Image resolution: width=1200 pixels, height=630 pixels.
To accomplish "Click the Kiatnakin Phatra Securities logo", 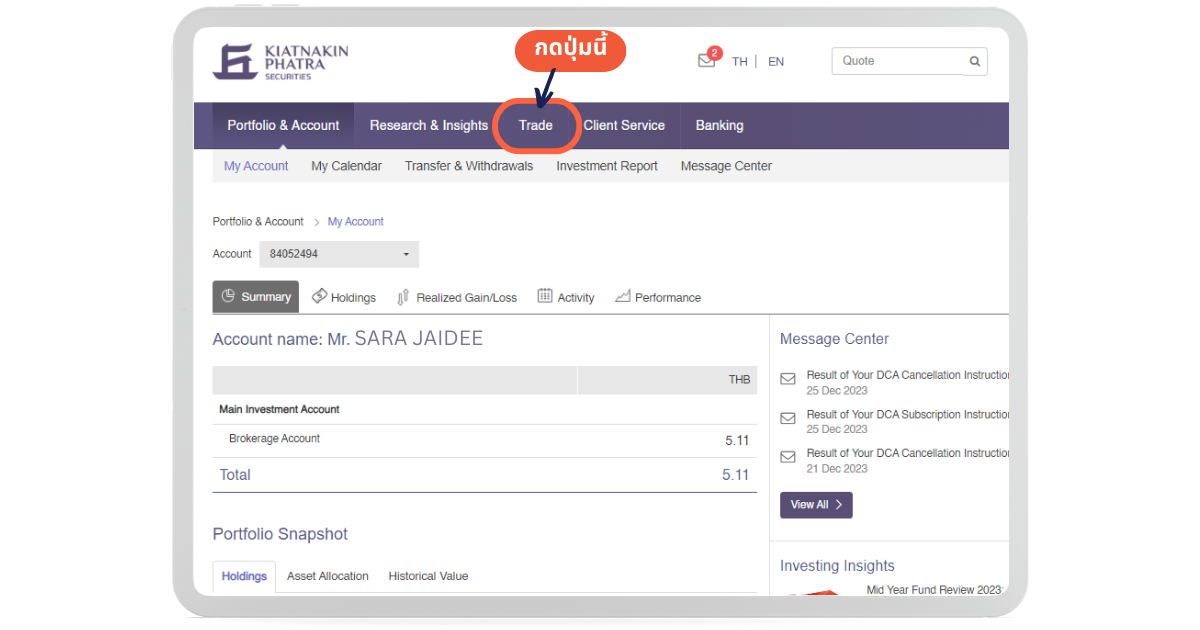I will pos(280,61).
